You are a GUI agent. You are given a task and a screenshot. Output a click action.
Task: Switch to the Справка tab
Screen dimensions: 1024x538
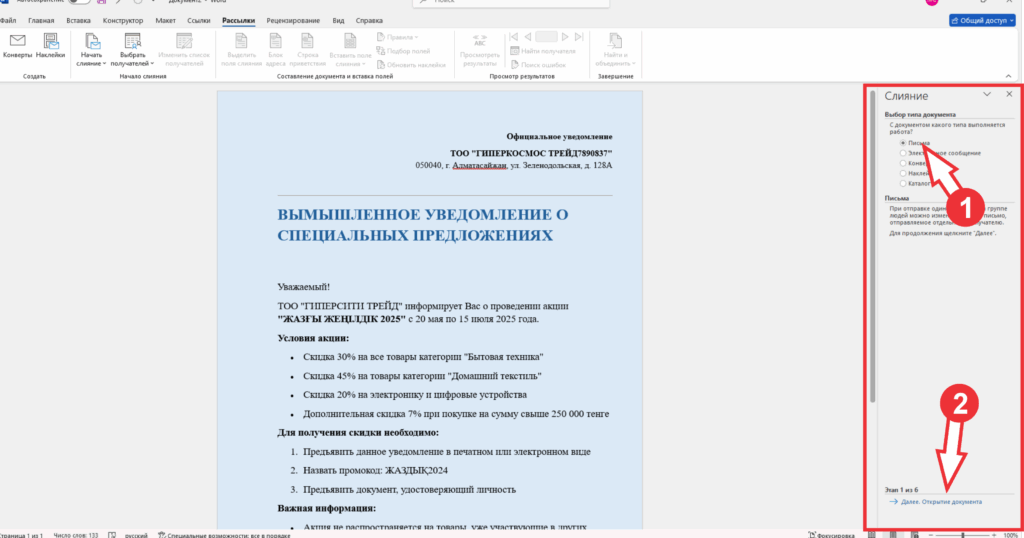click(x=369, y=20)
